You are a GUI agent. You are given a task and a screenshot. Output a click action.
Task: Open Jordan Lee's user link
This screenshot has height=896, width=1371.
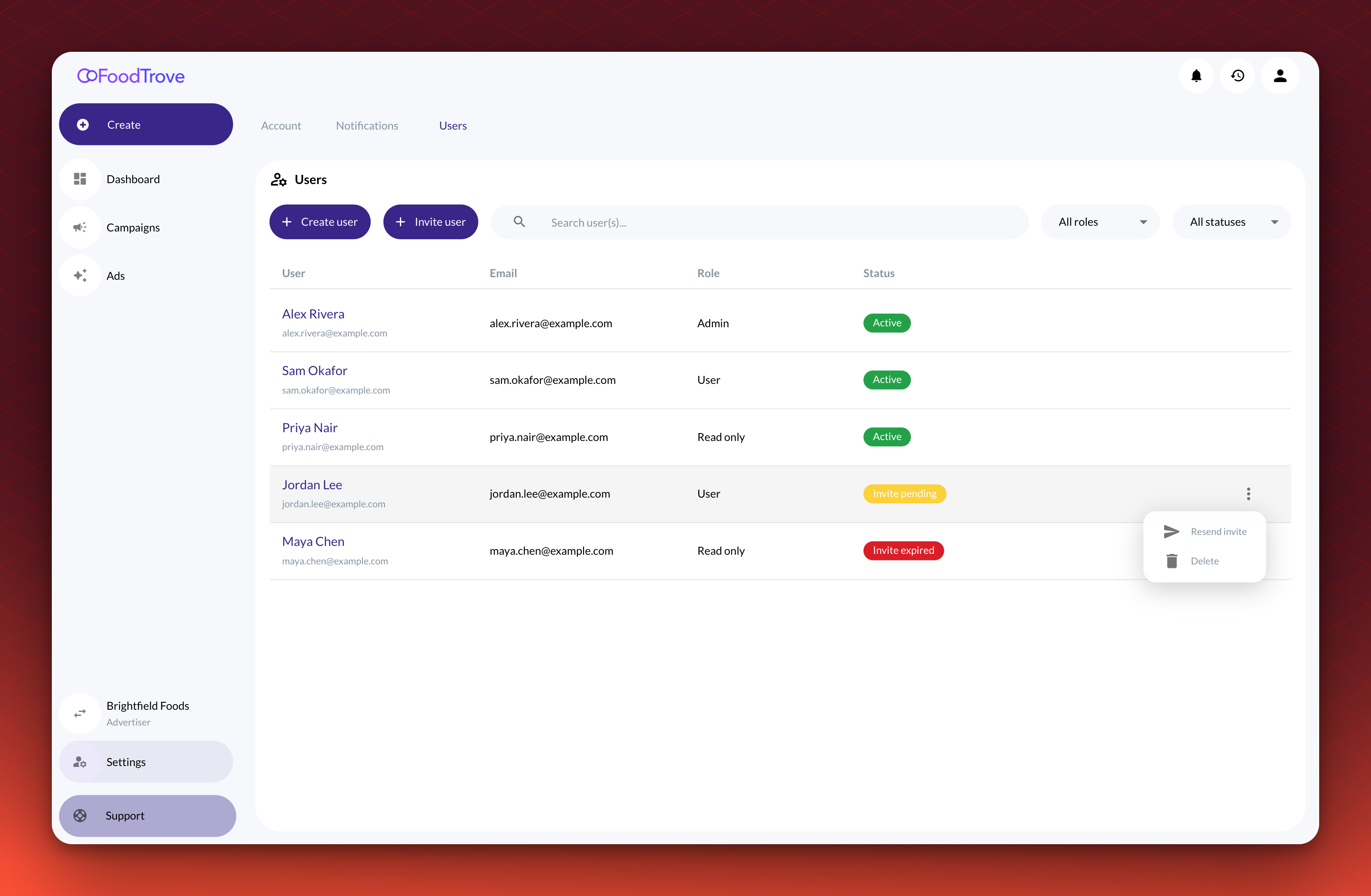(312, 485)
